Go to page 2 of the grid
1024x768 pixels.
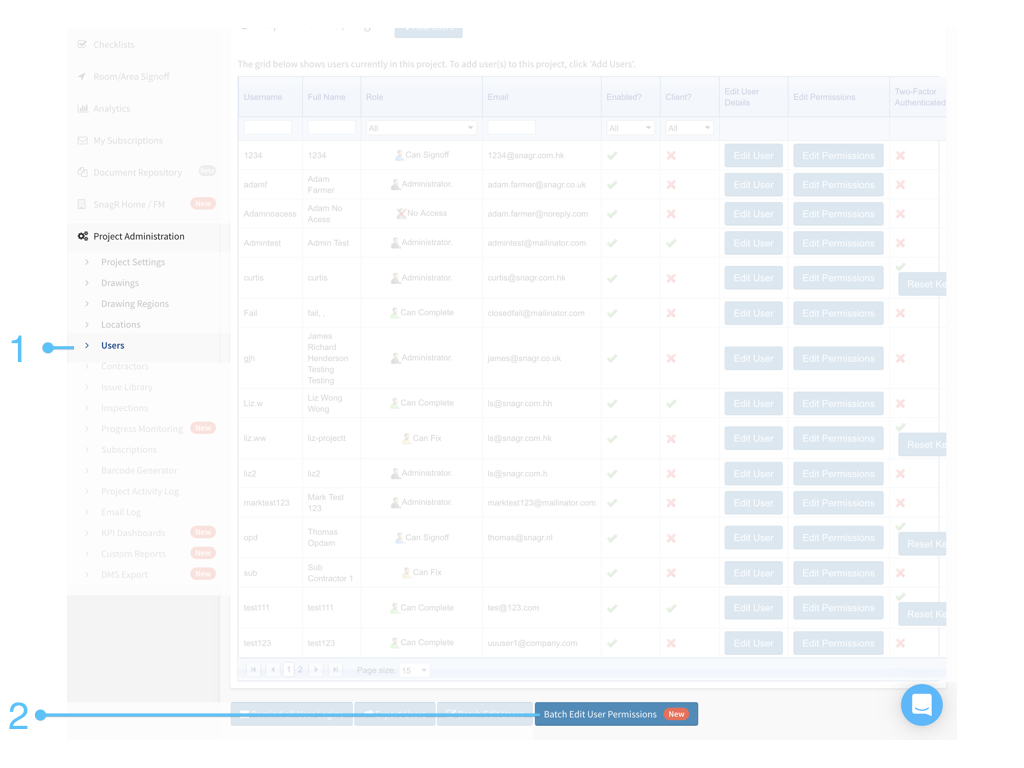tap(300, 670)
